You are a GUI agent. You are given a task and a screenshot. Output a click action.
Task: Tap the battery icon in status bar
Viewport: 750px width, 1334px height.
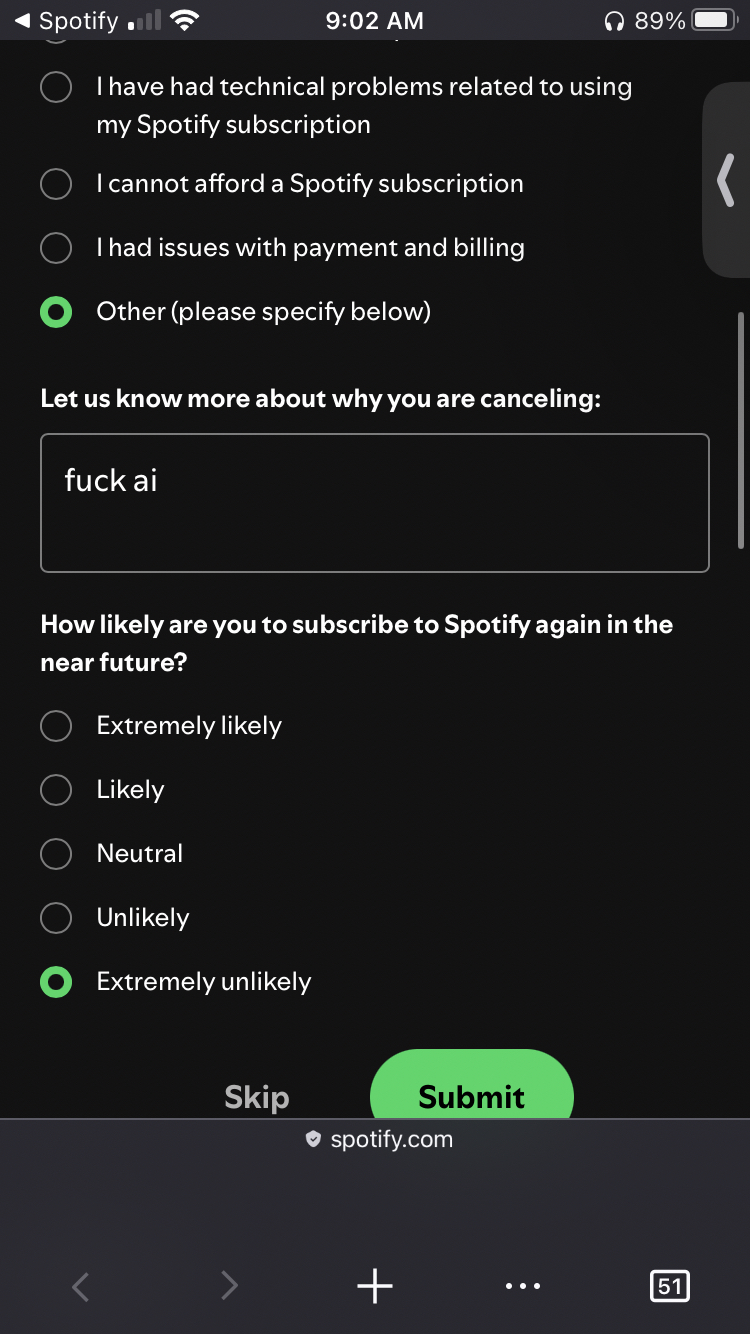(714, 20)
